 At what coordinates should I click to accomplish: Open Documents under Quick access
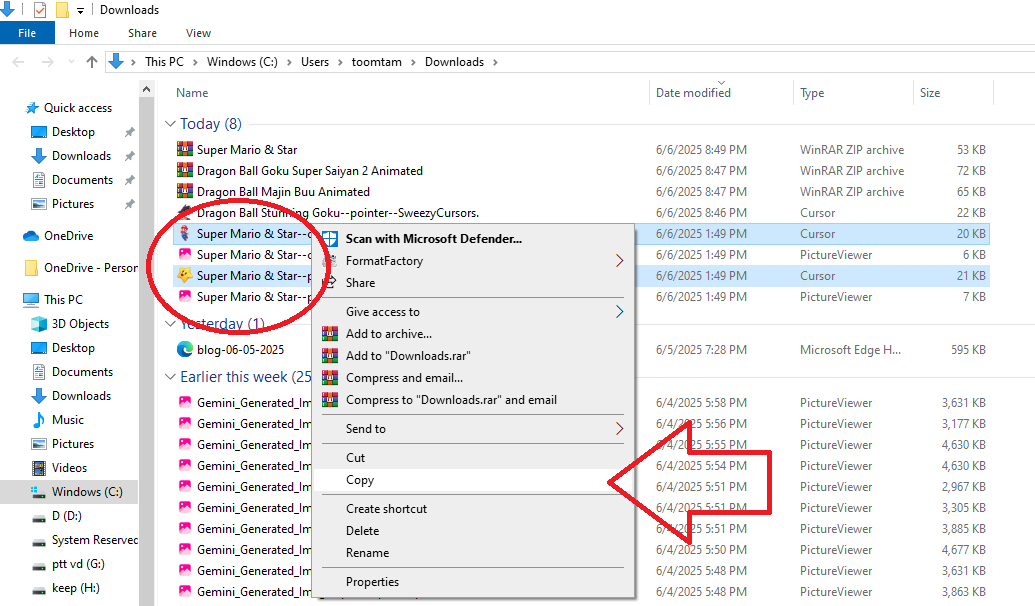pos(83,180)
